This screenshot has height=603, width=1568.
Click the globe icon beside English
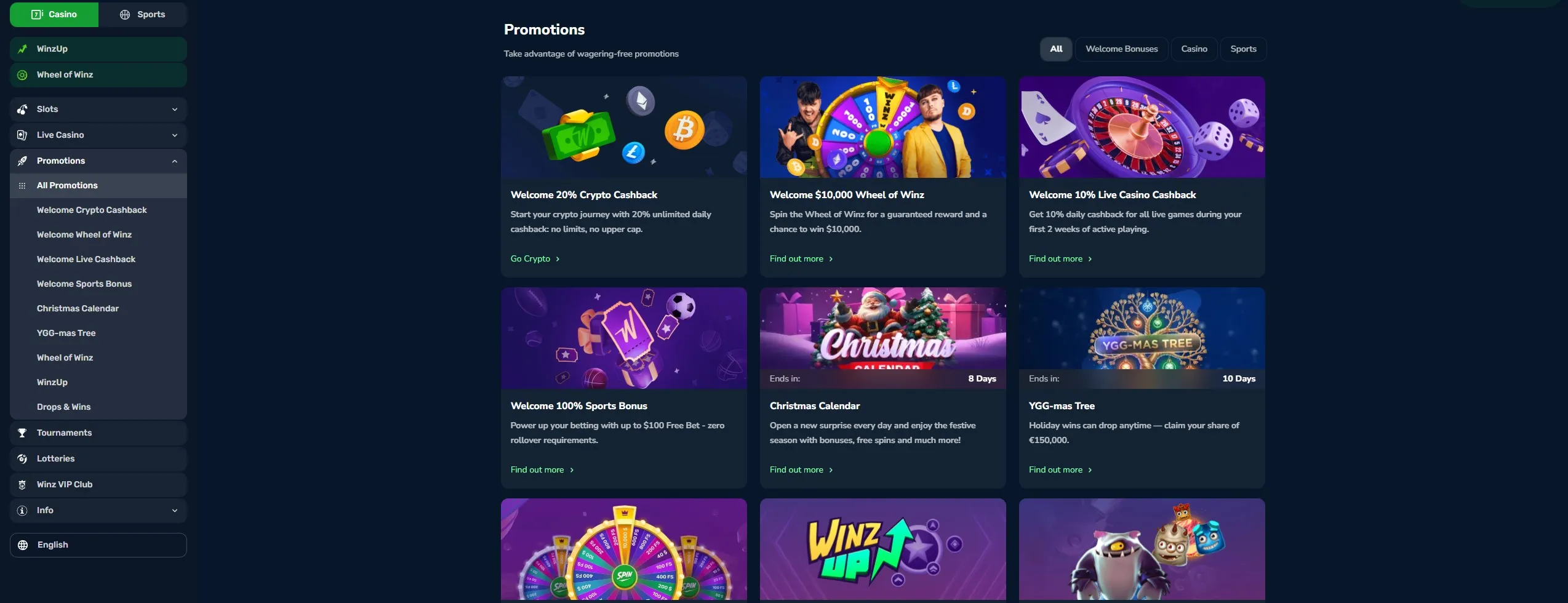click(x=23, y=545)
